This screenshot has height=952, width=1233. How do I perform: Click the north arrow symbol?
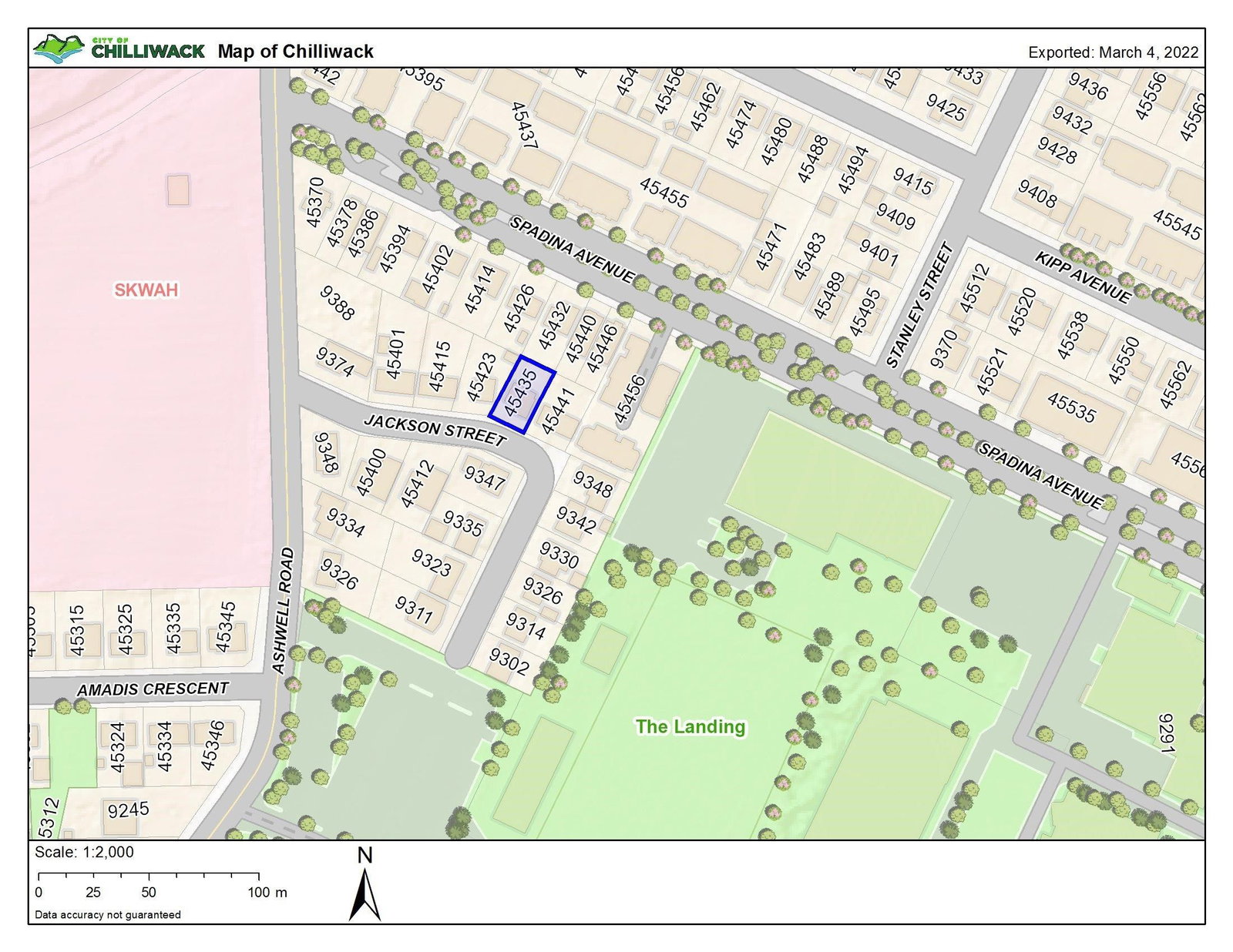[x=365, y=883]
